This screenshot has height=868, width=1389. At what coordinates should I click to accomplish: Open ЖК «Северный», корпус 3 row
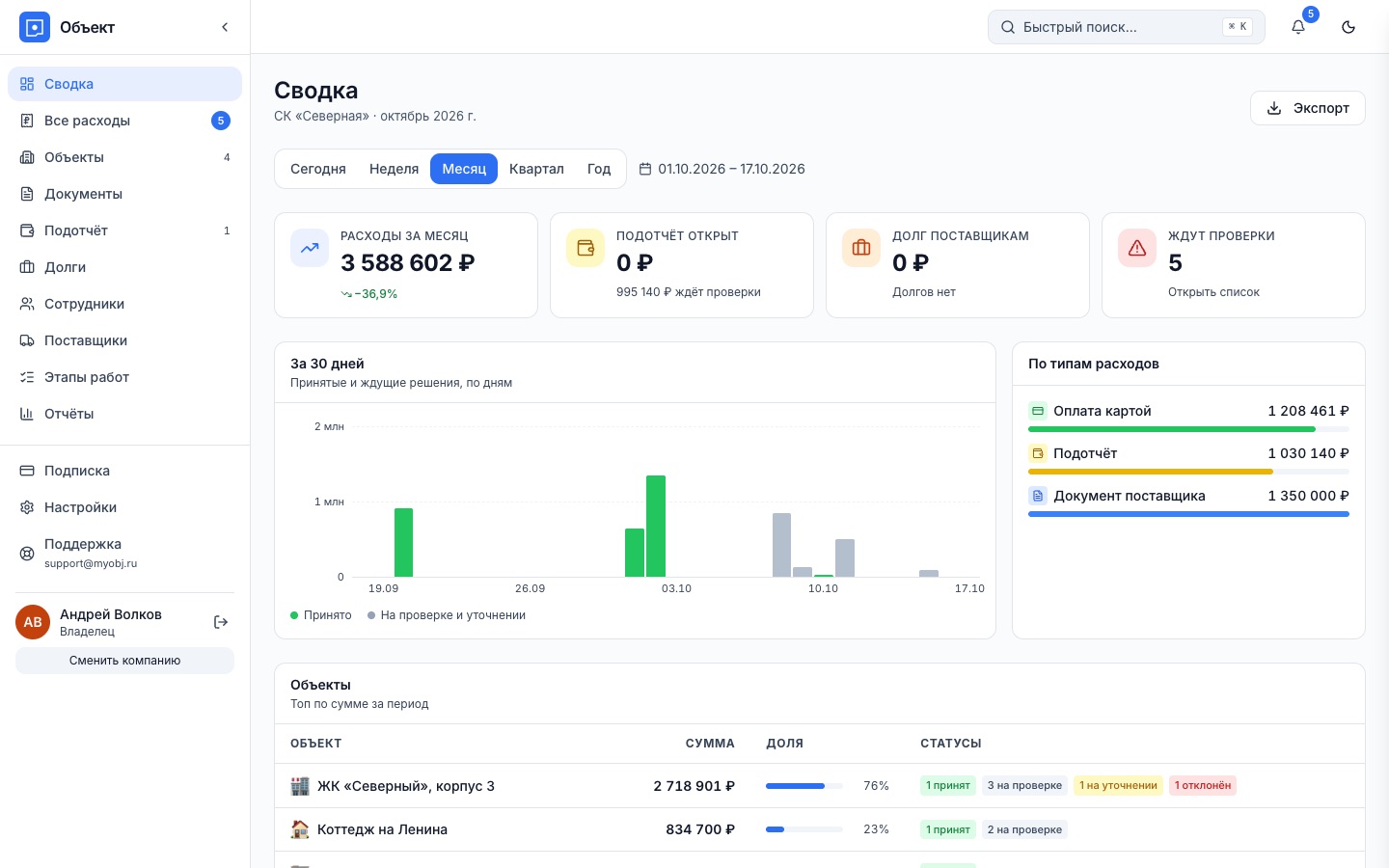(819, 786)
